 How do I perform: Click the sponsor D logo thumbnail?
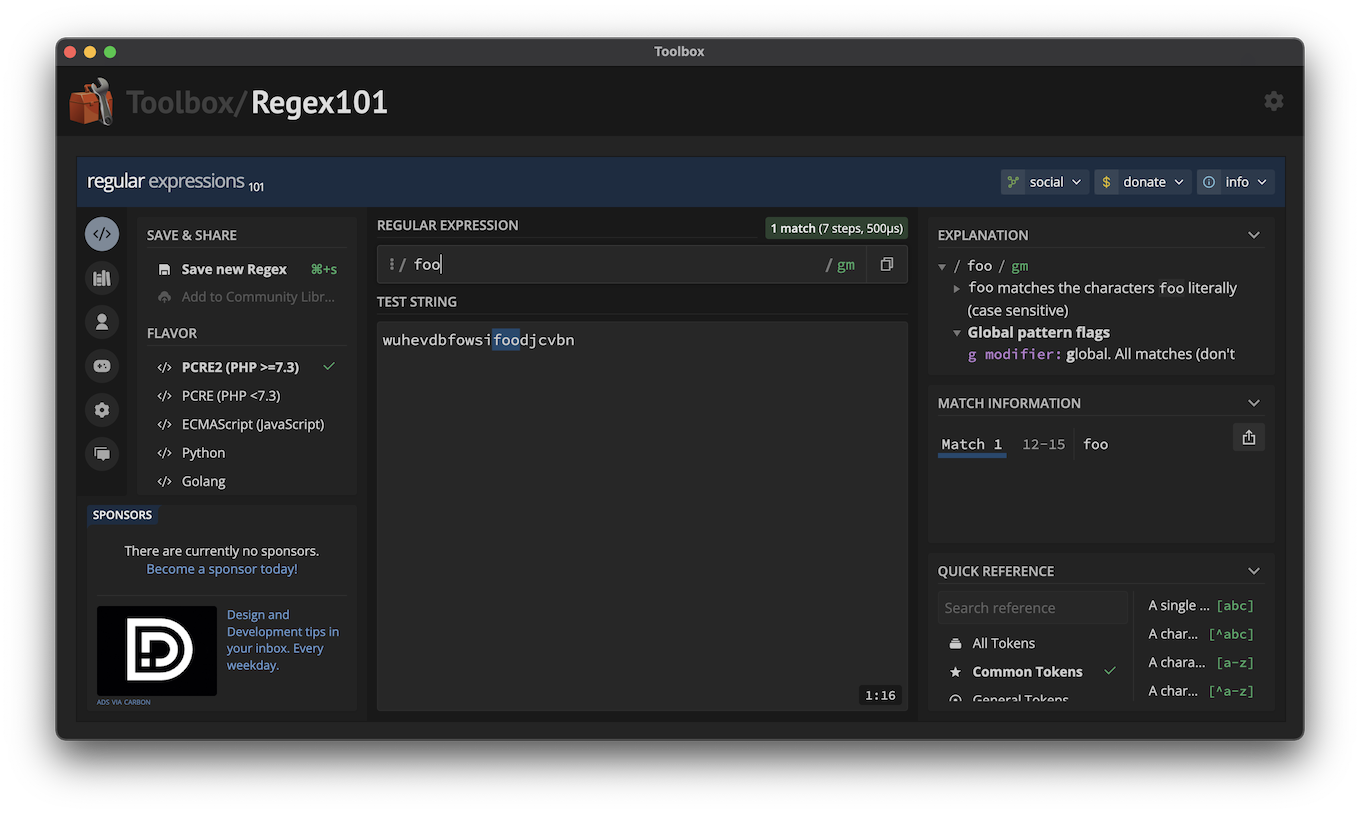point(157,650)
